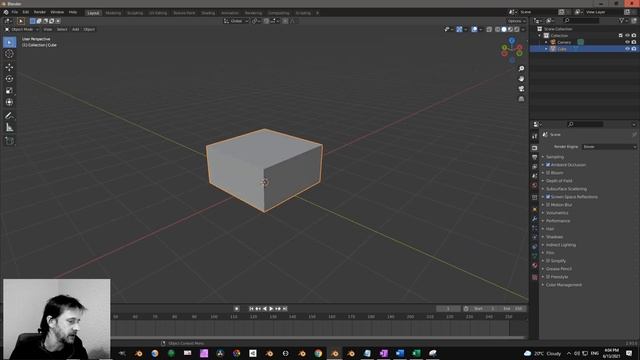Toggle camera view icon in viewport
This screenshot has height=360, width=640.
pyautogui.click(x=521, y=89)
